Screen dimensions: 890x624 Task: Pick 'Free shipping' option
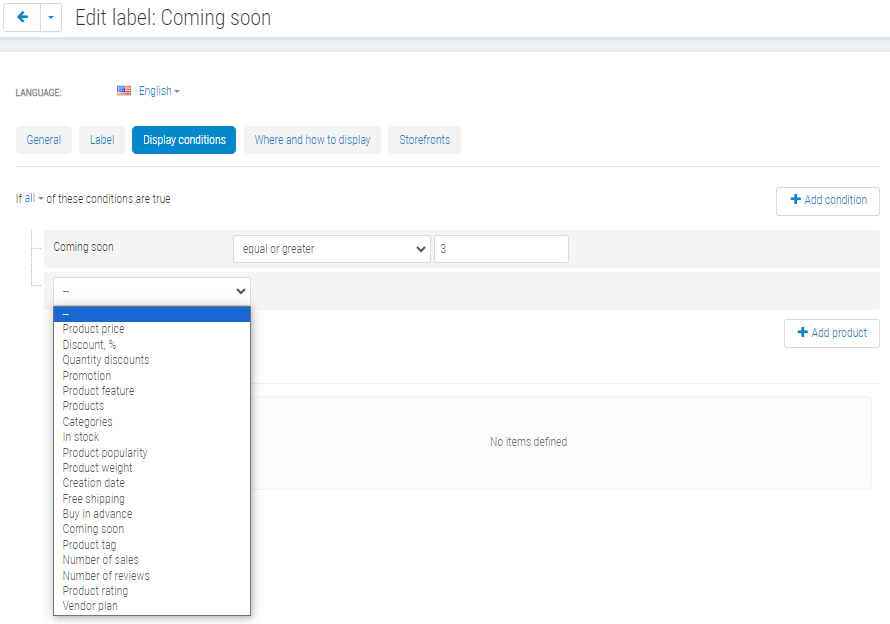152,499
